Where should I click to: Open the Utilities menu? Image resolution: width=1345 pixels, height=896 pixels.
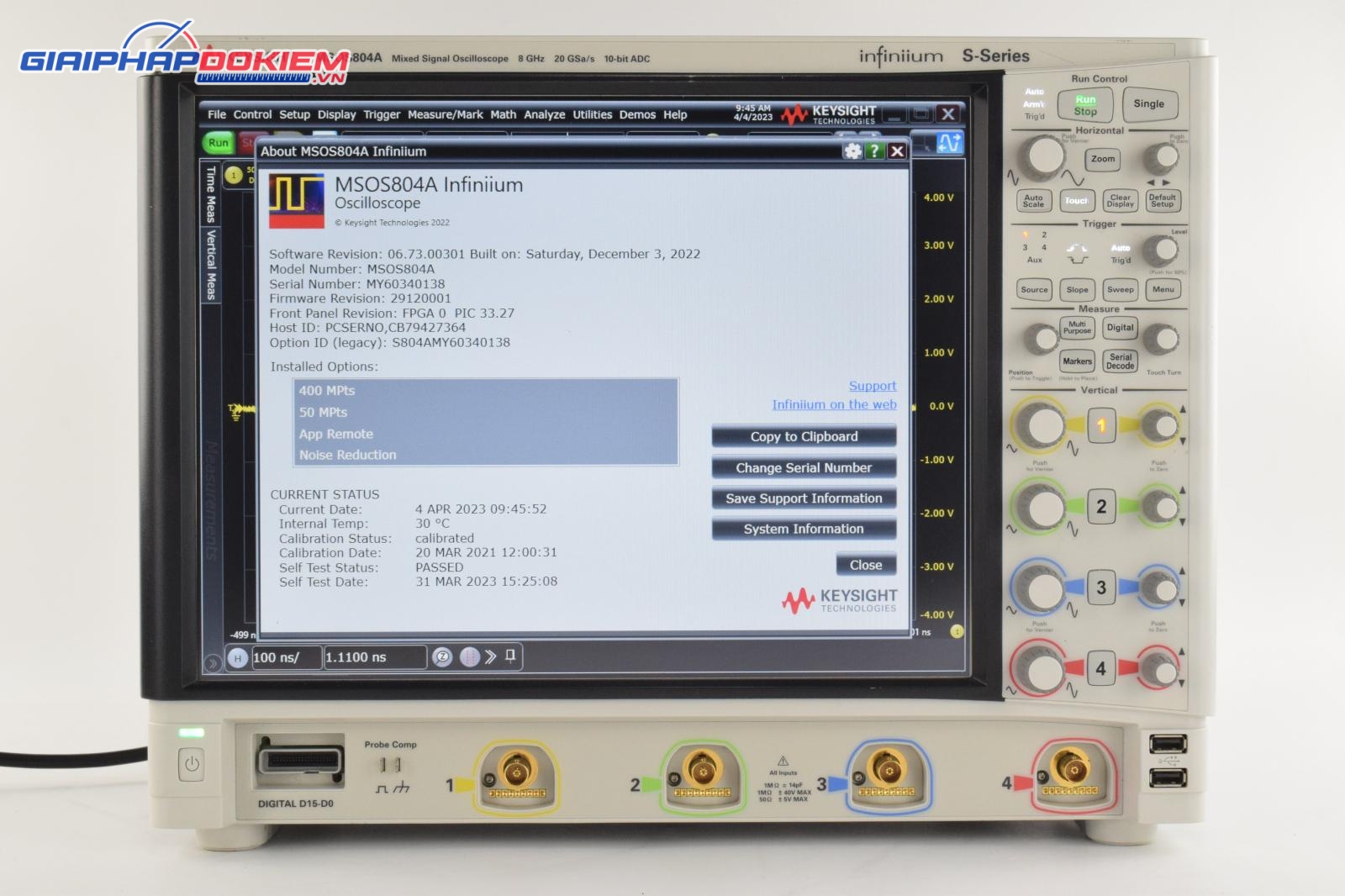[593, 114]
